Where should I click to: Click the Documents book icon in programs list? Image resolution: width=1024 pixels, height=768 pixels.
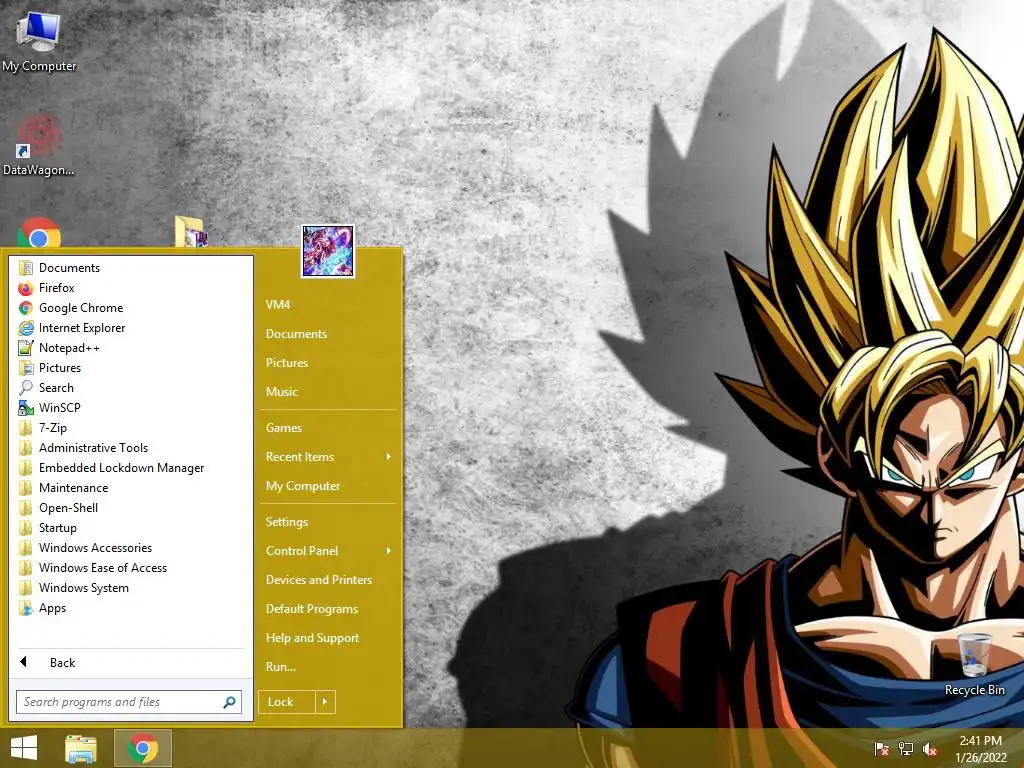coord(25,268)
